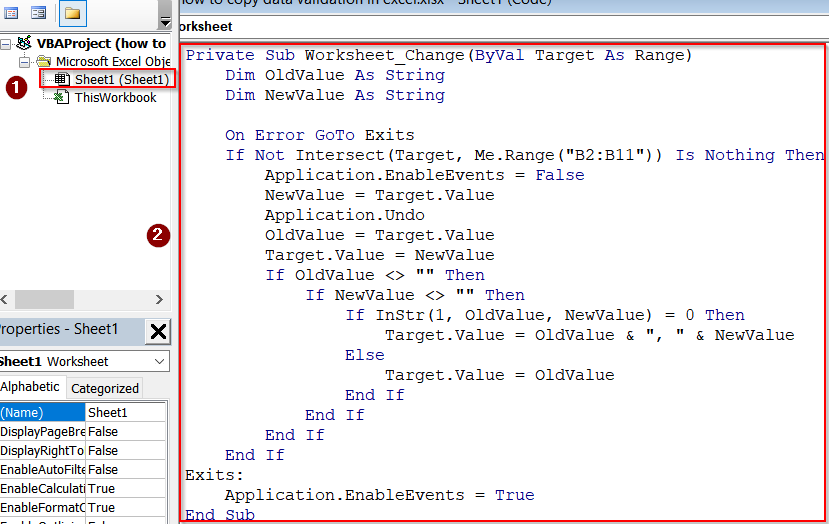
Task: Switch to the Categorized tab
Action: click(x=105, y=388)
